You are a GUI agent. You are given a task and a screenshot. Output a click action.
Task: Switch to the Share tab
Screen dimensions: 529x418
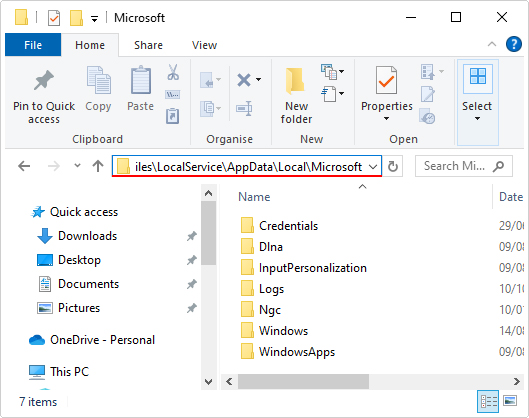[x=148, y=45]
